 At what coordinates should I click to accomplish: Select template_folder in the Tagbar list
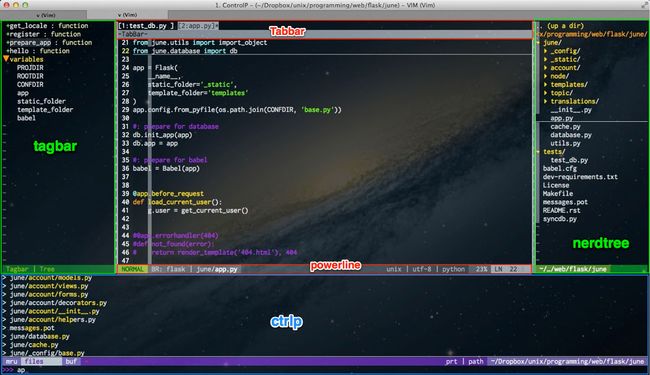(45, 109)
